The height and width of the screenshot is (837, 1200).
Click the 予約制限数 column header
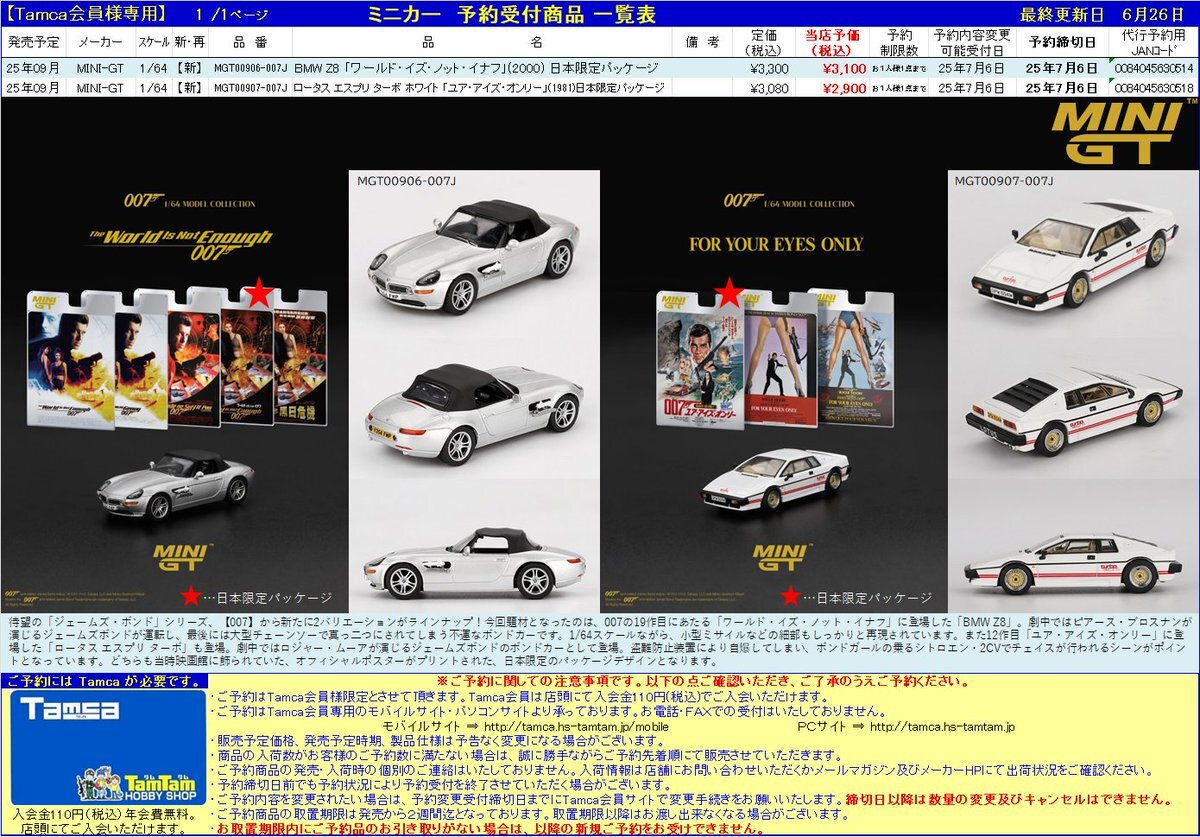point(899,43)
